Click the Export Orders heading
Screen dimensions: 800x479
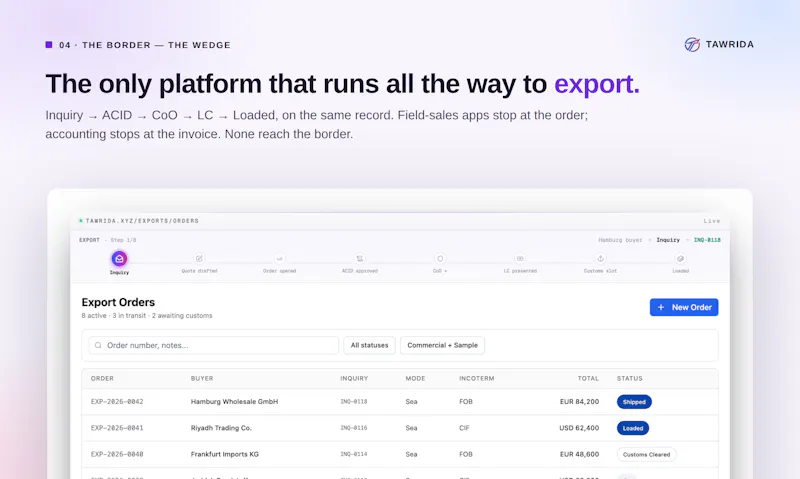coord(118,302)
